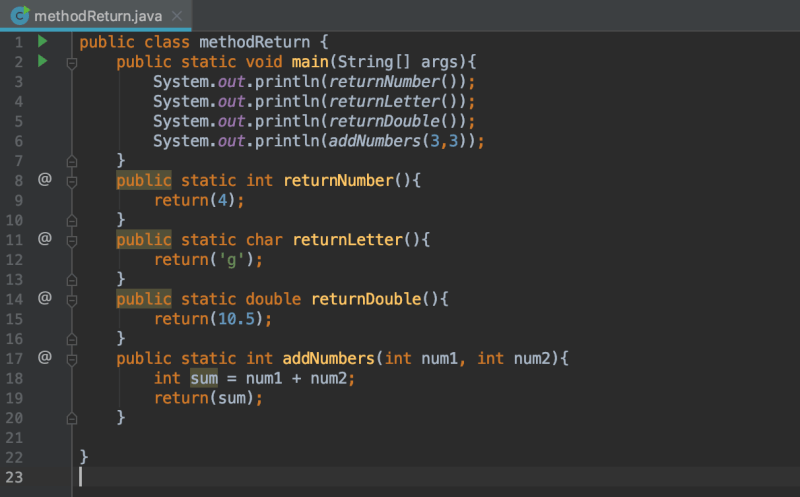Click the class closing brace on line 22

pos(84,457)
